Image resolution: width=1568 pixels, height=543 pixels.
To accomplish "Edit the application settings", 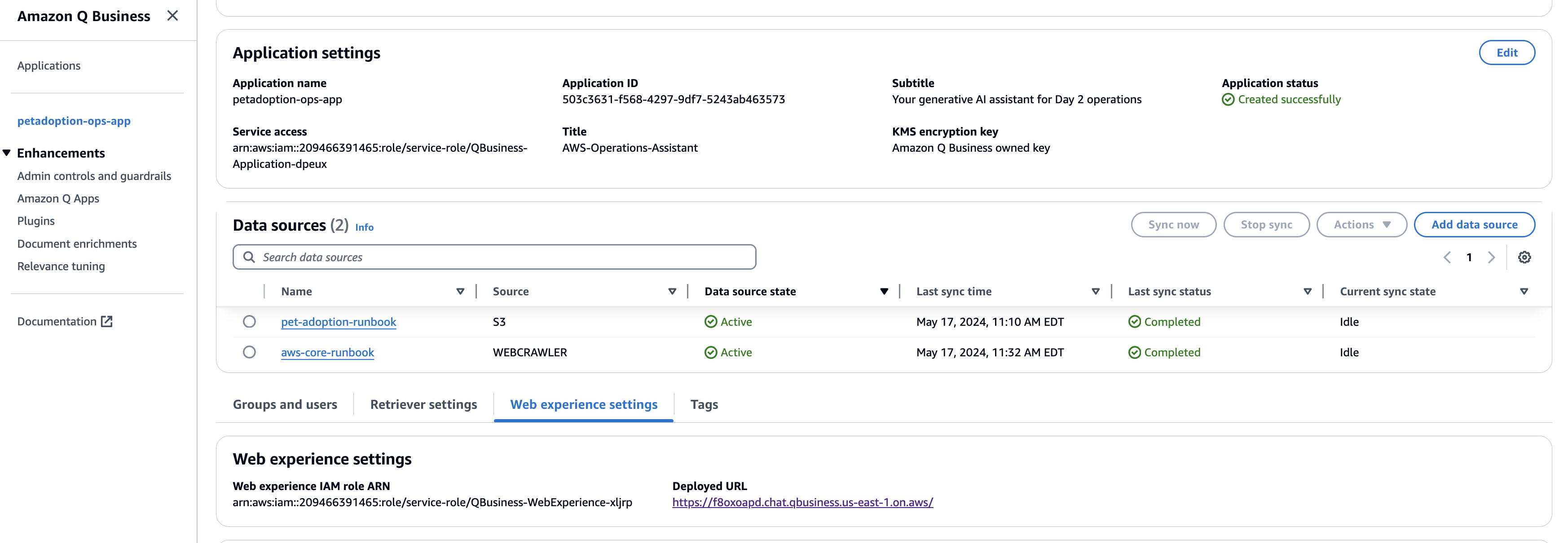I will point(1506,53).
